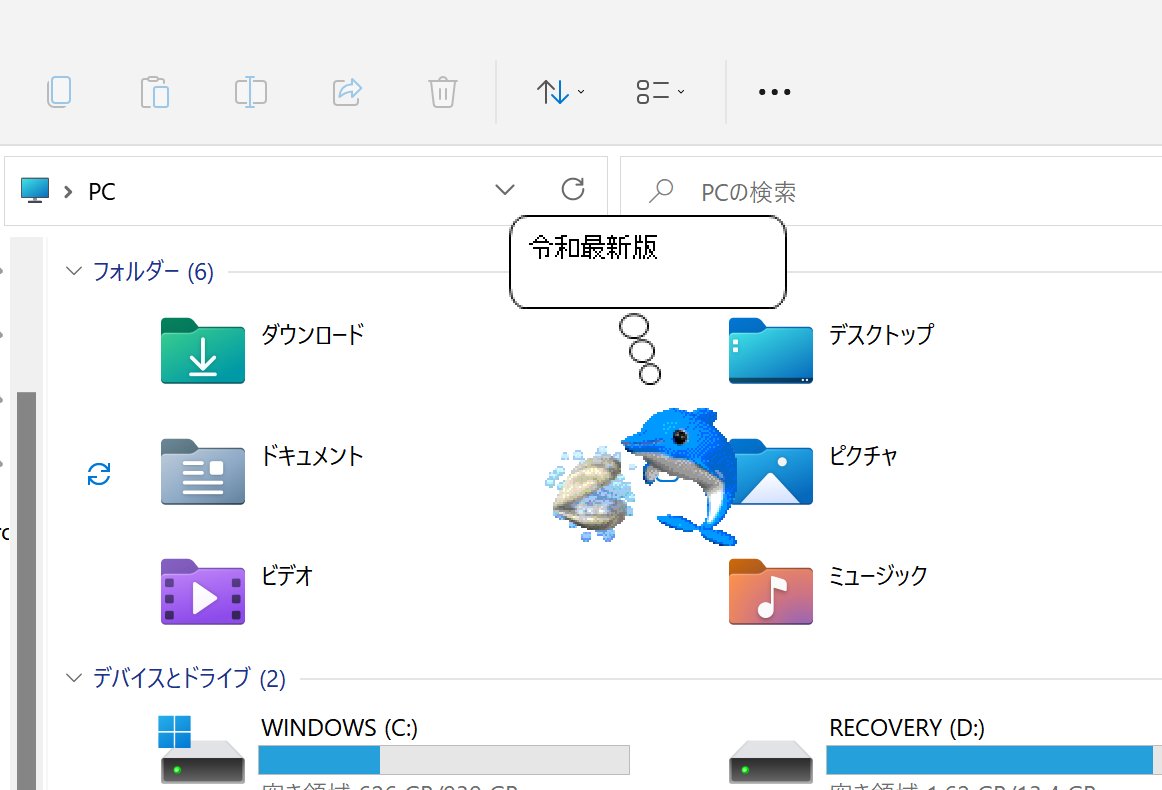Click the RECOVERY (D:) drive icon
Image resolution: width=1162 pixels, height=790 pixels.
coord(771,760)
